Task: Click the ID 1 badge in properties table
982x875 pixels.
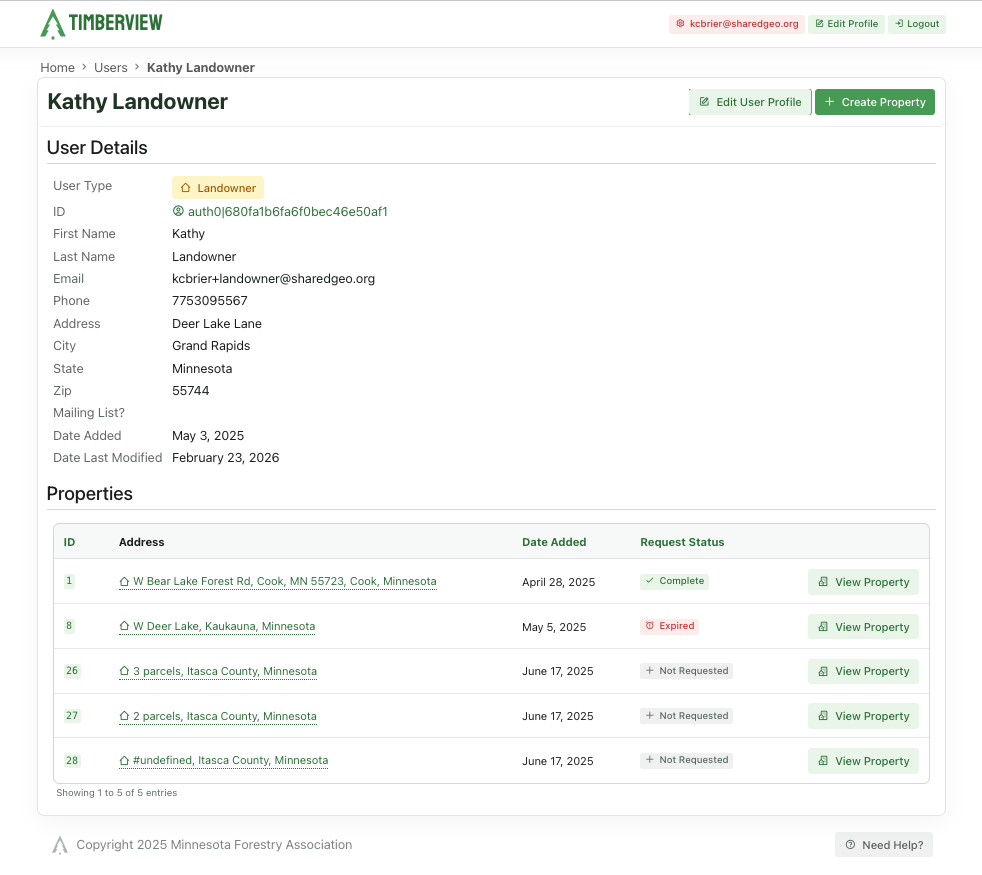Action: point(69,581)
